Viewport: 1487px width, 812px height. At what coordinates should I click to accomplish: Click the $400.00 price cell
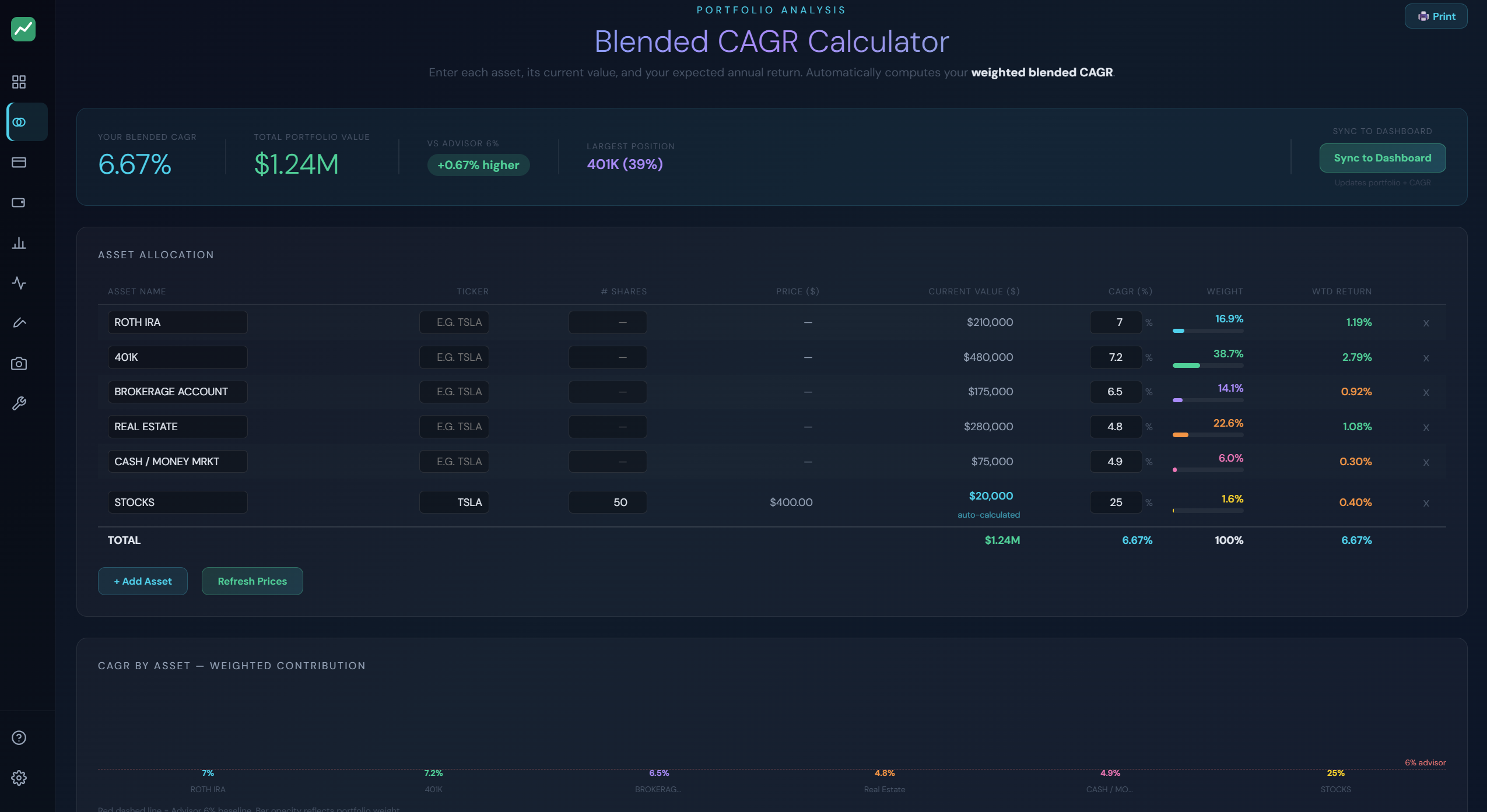pos(791,502)
